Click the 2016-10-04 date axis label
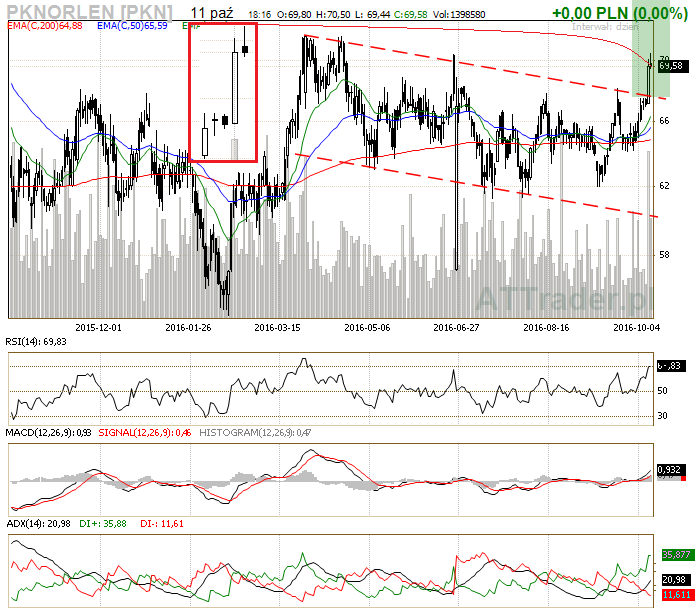The image size is (700, 613). pyautogui.click(x=636, y=328)
